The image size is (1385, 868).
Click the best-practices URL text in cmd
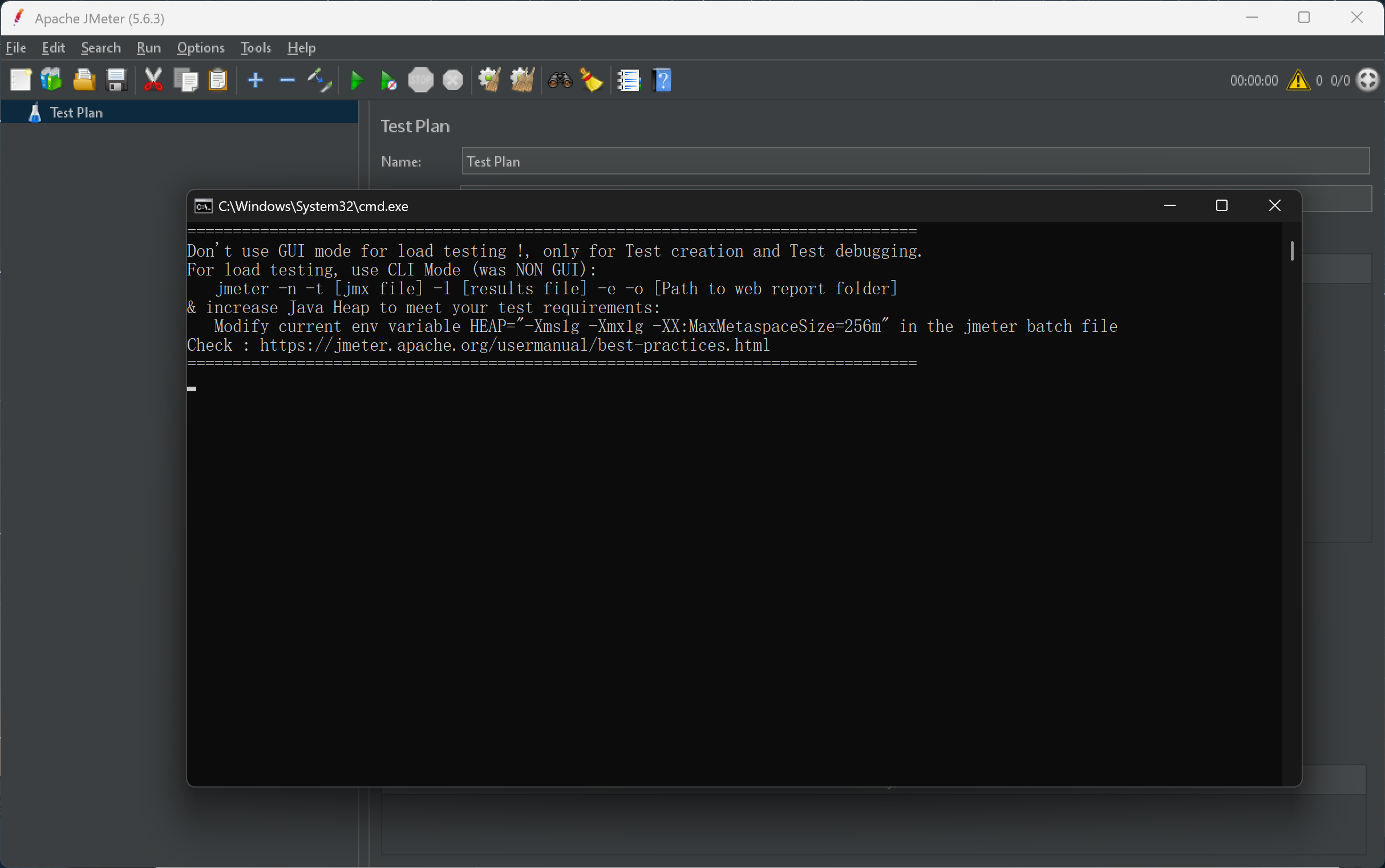[x=515, y=345]
